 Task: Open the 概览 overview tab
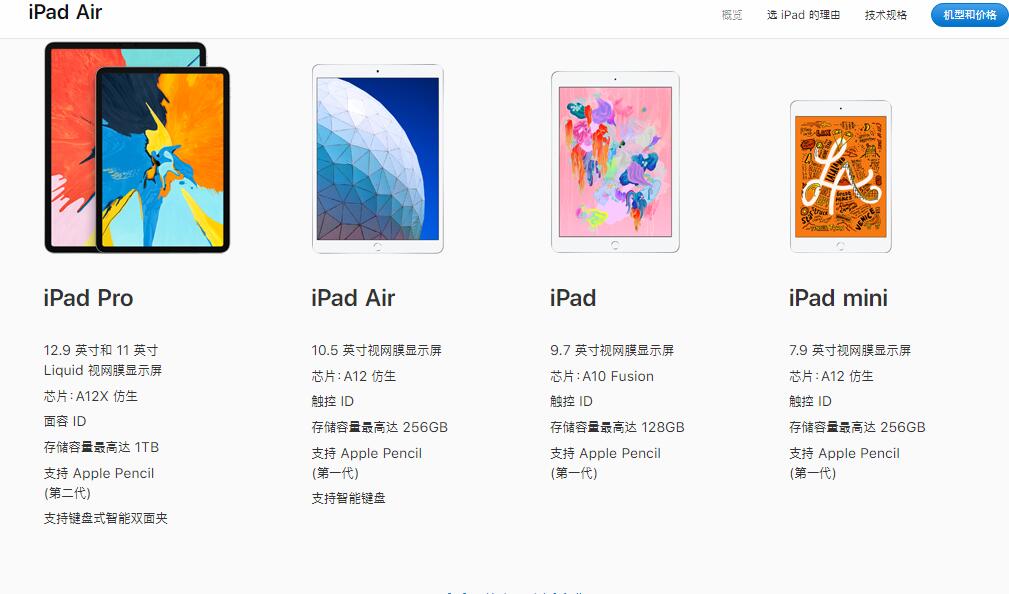(x=732, y=15)
